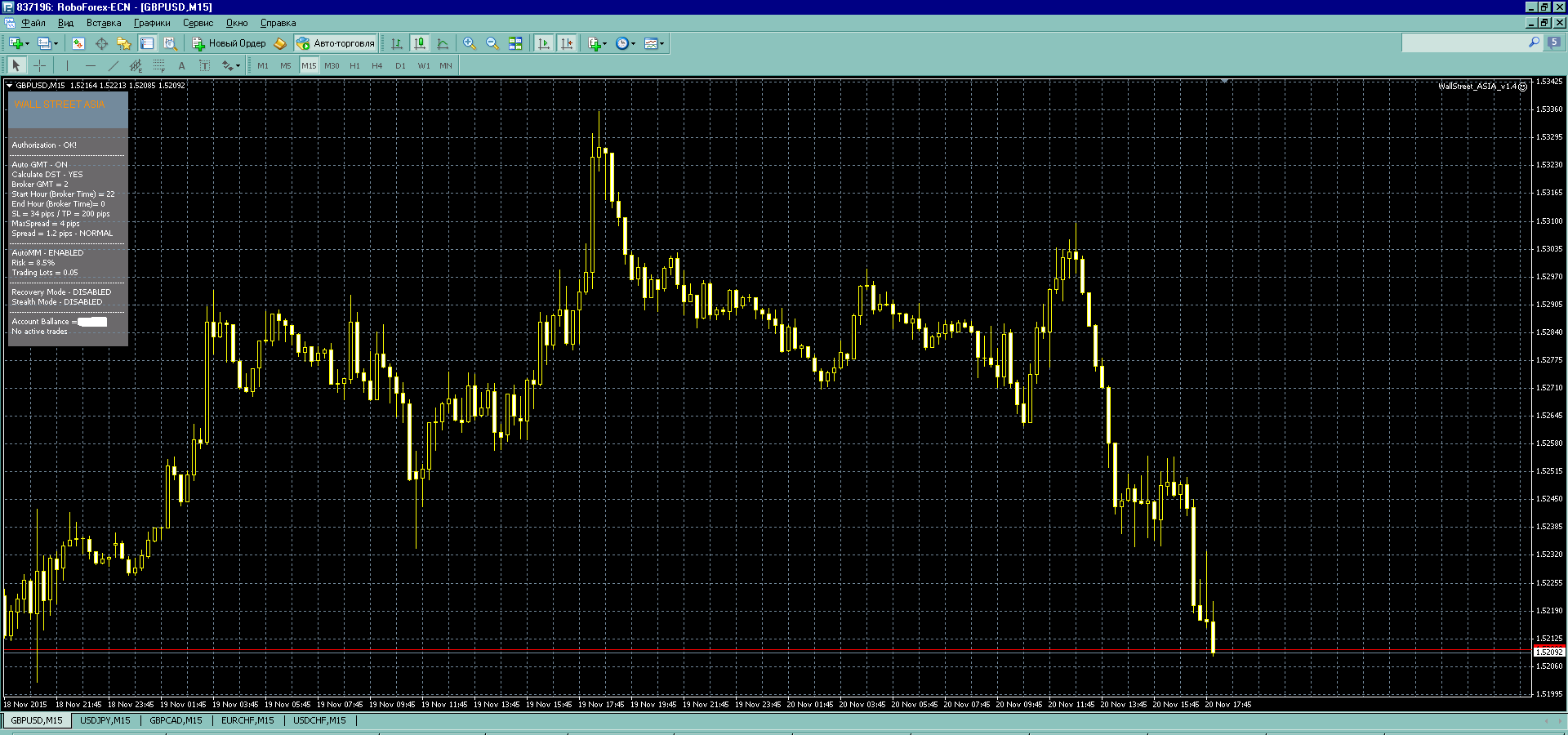Screen dimensions: 1568x735
Task: Set chart period to D1
Action: (400, 65)
